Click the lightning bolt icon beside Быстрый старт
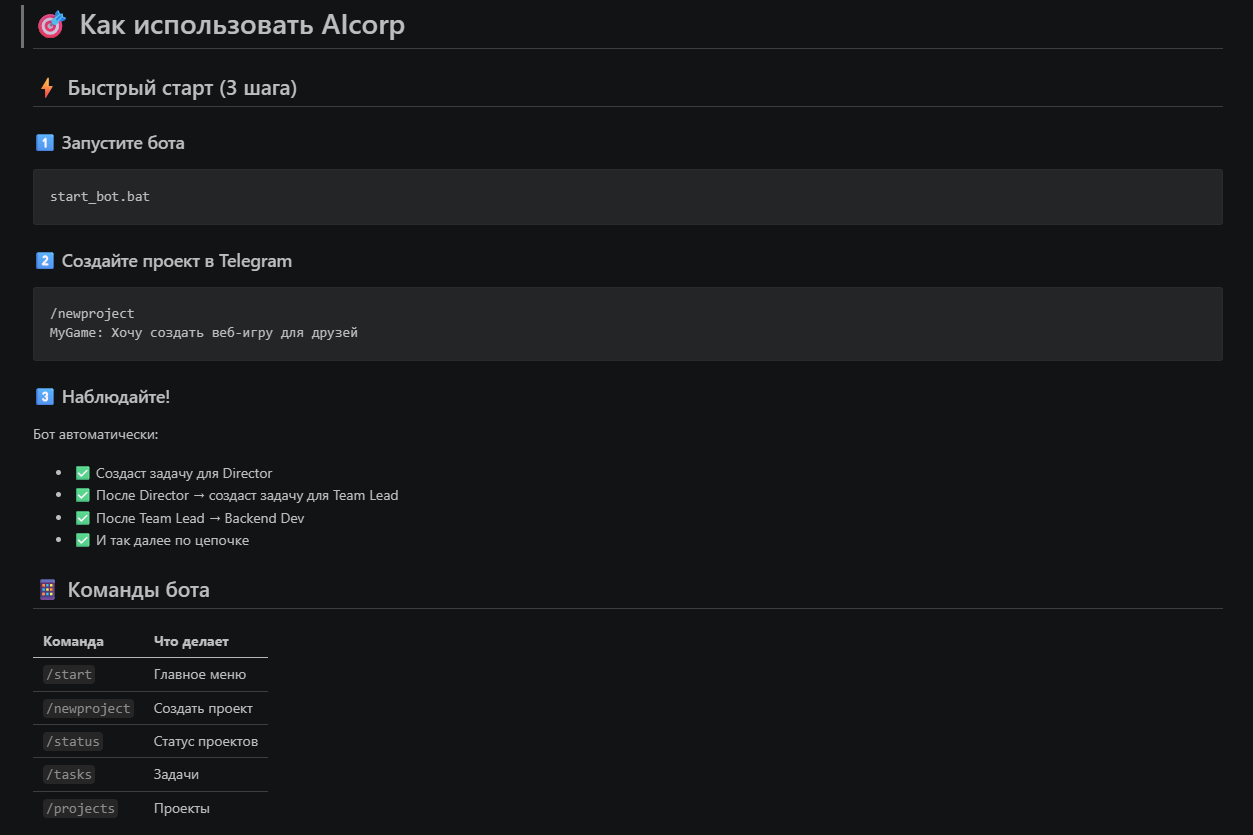Viewport: 1253px width, 835px height. click(x=46, y=88)
